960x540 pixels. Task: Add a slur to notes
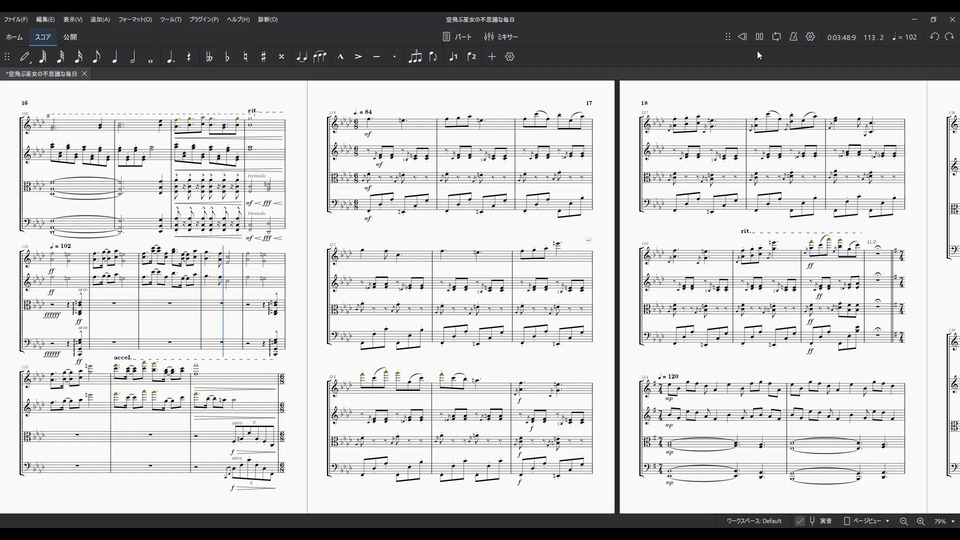(320, 56)
